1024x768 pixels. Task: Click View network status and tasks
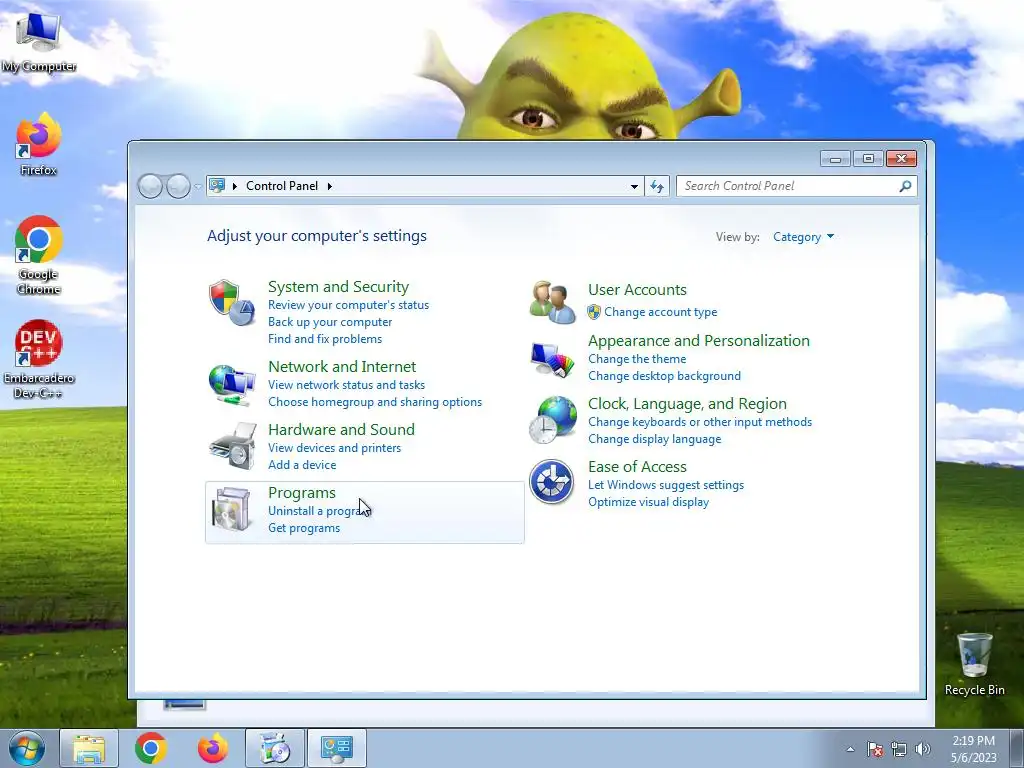[x=346, y=385]
